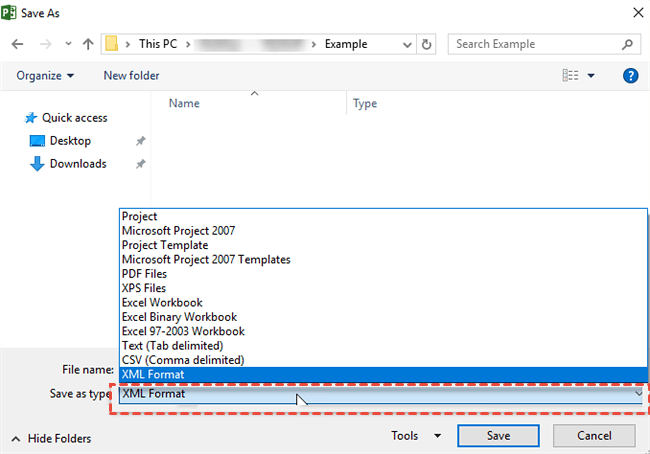Sort by the Name column
Screen dimensions: 650x454
click(184, 103)
